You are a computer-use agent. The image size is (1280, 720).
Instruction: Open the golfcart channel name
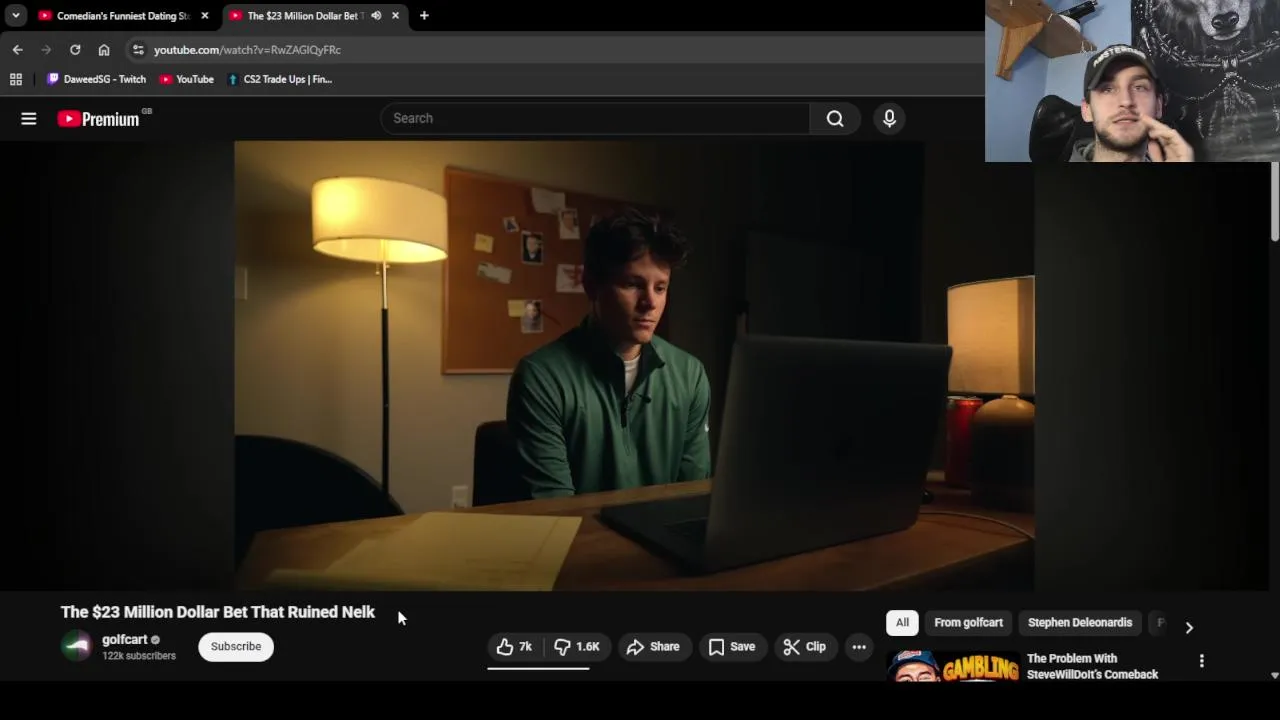(124, 639)
